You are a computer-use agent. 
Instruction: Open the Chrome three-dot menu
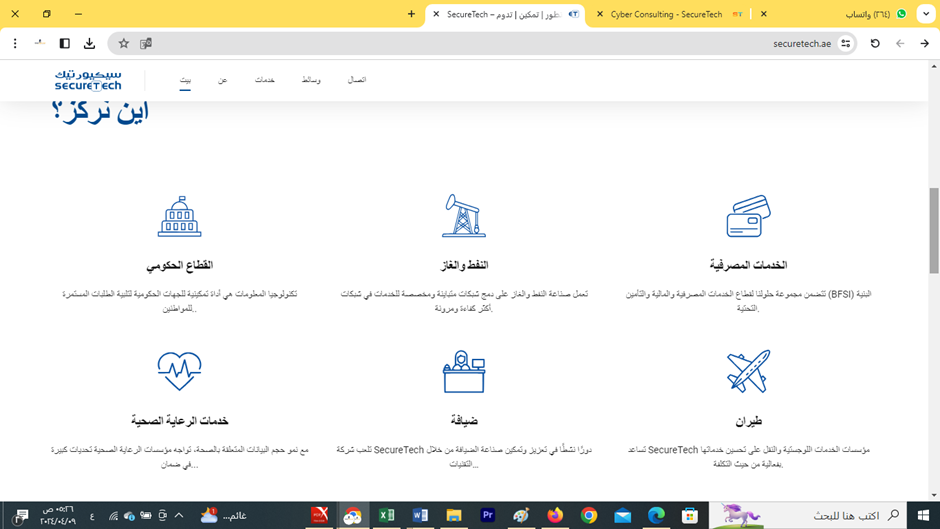(x=15, y=43)
